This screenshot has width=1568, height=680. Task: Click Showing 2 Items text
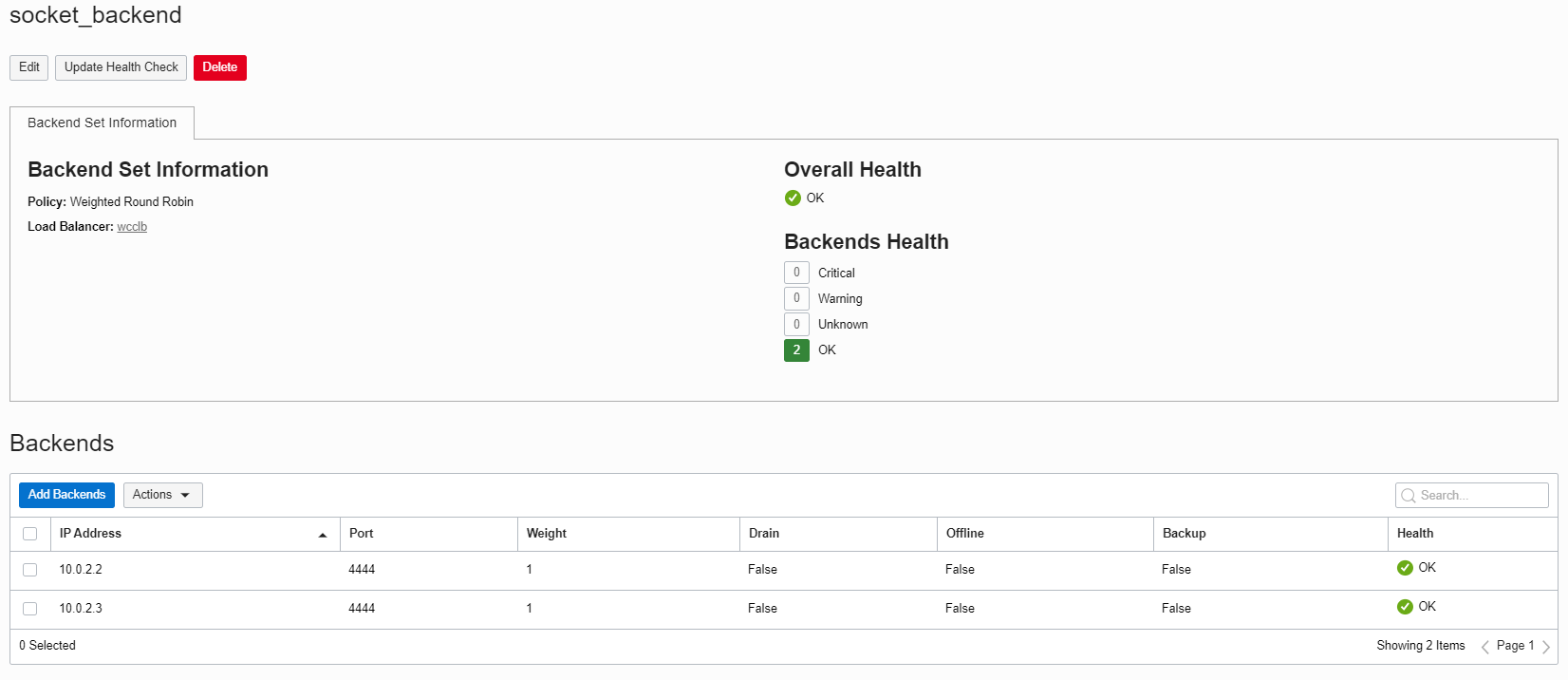(x=1421, y=646)
